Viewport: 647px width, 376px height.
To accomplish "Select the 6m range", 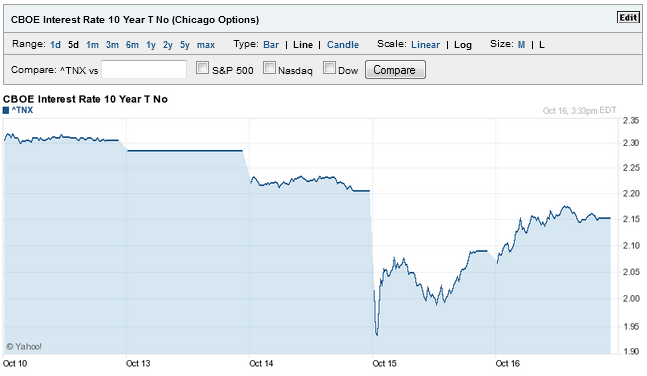I will coord(132,45).
